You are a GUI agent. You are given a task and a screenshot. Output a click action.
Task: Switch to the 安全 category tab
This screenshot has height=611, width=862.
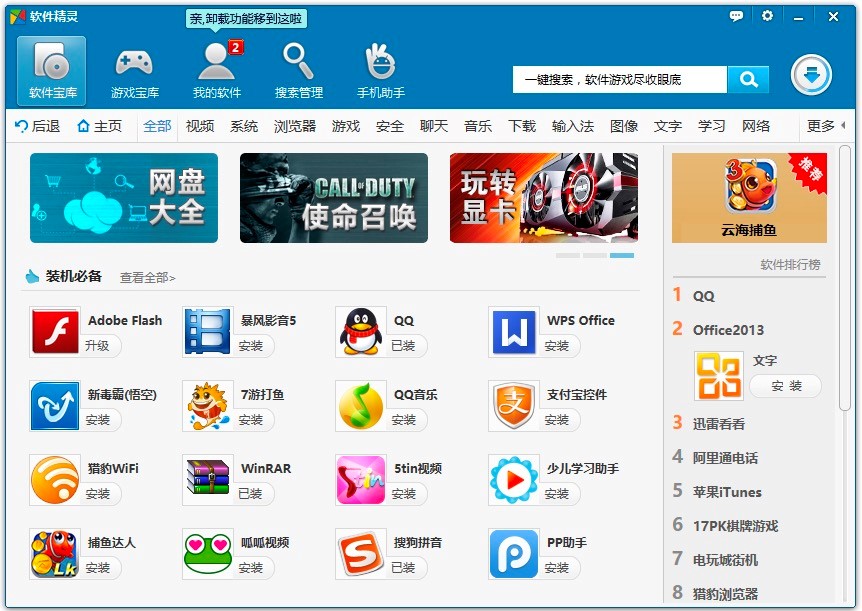pos(390,126)
